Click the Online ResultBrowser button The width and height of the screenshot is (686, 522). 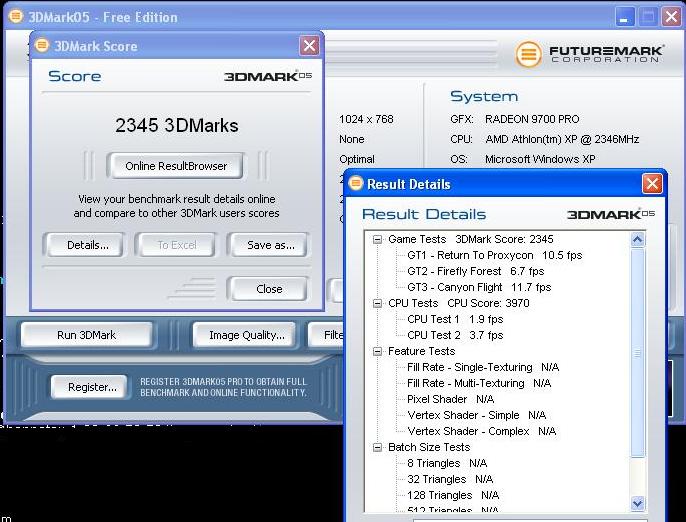coord(175,166)
